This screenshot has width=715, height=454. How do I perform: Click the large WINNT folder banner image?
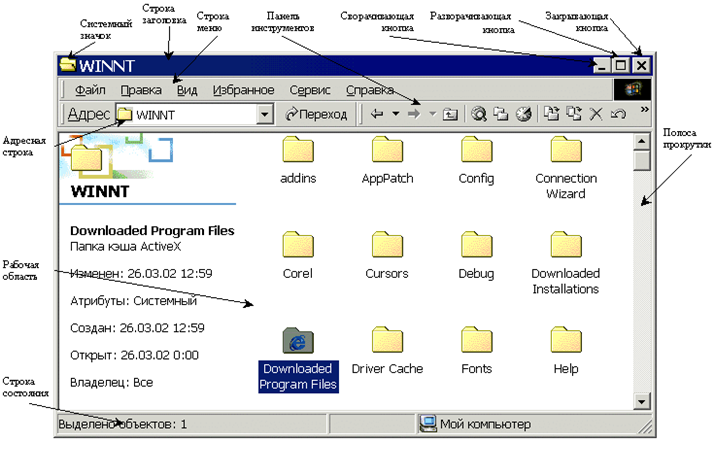click(117, 156)
